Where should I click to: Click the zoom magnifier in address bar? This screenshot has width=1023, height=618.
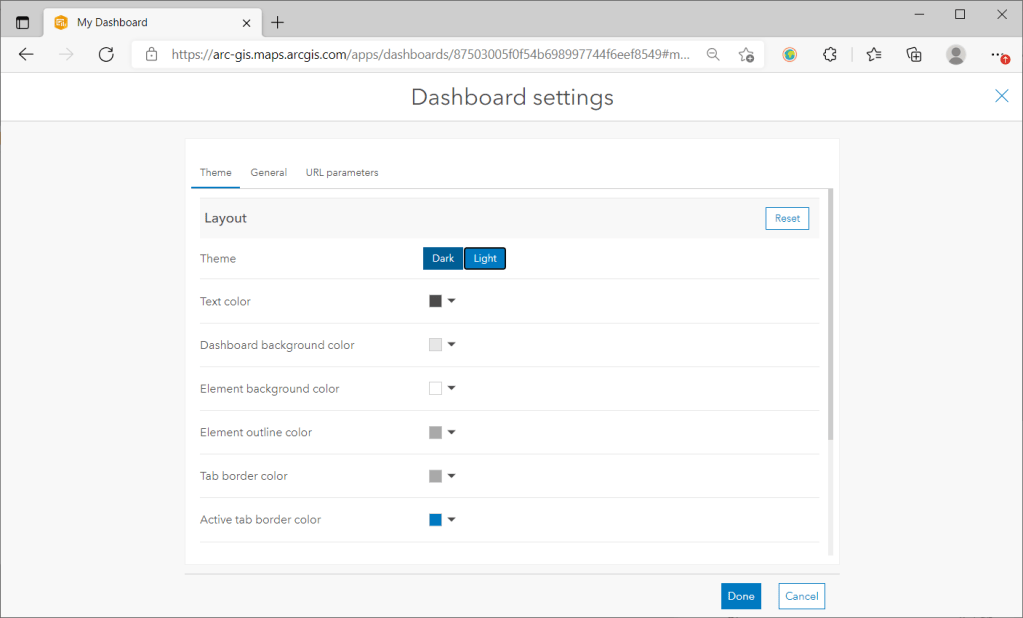click(x=713, y=55)
